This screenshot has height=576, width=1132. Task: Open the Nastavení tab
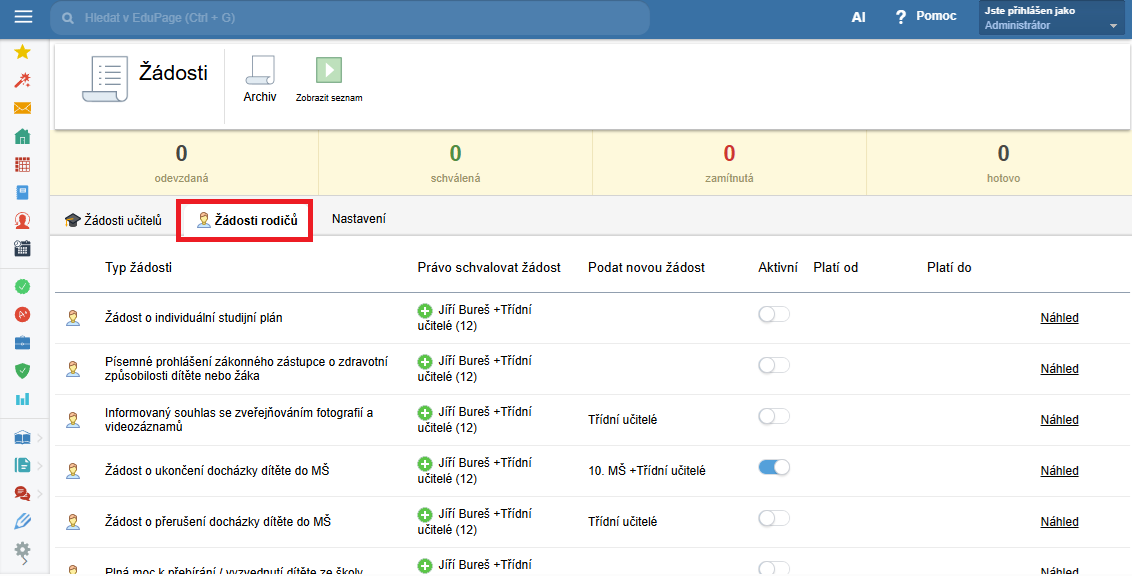click(358, 219)
